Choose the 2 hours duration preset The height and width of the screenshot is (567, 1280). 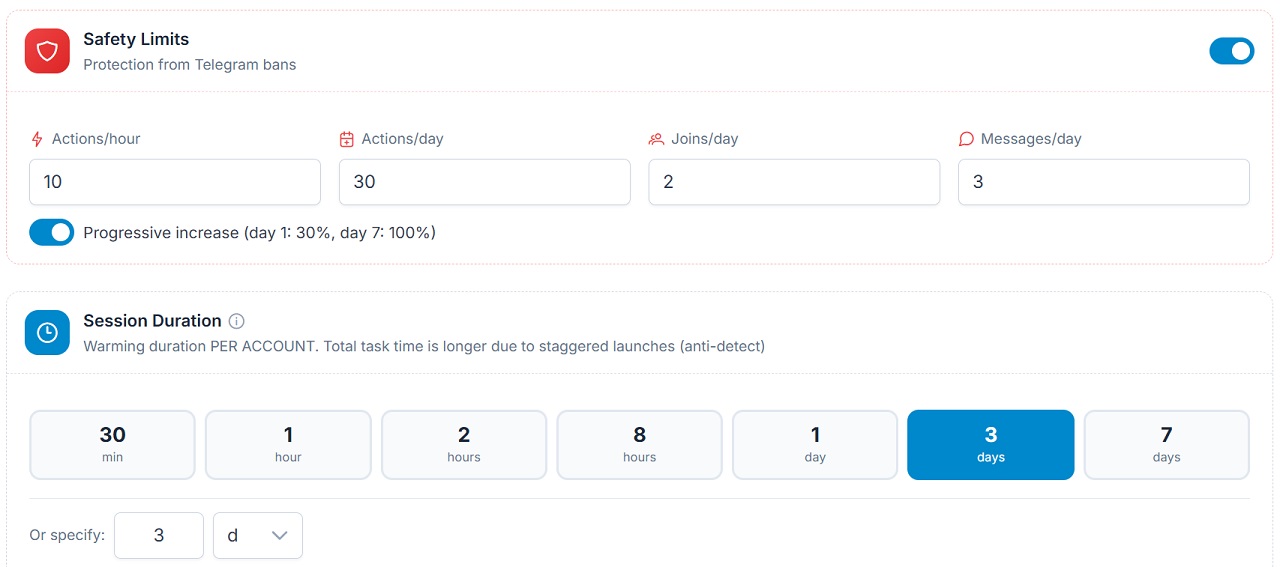464,445
